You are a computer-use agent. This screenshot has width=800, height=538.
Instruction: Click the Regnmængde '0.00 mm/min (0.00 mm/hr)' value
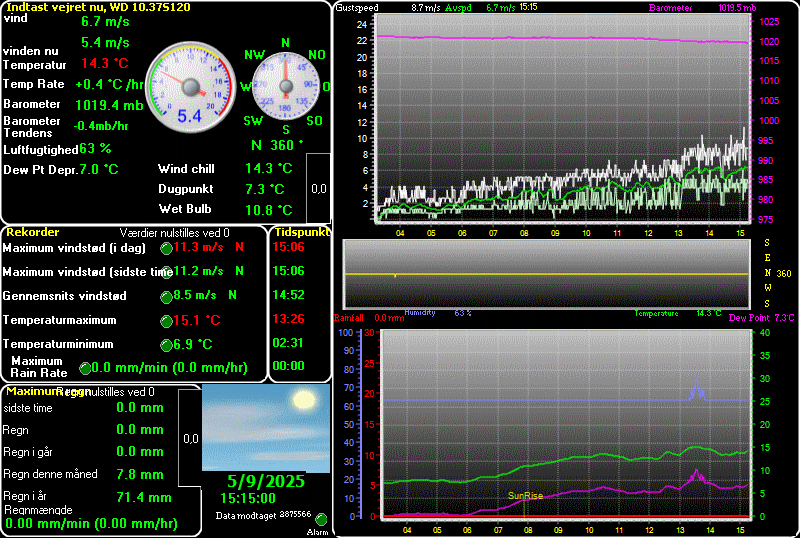[x=91, y=524]
